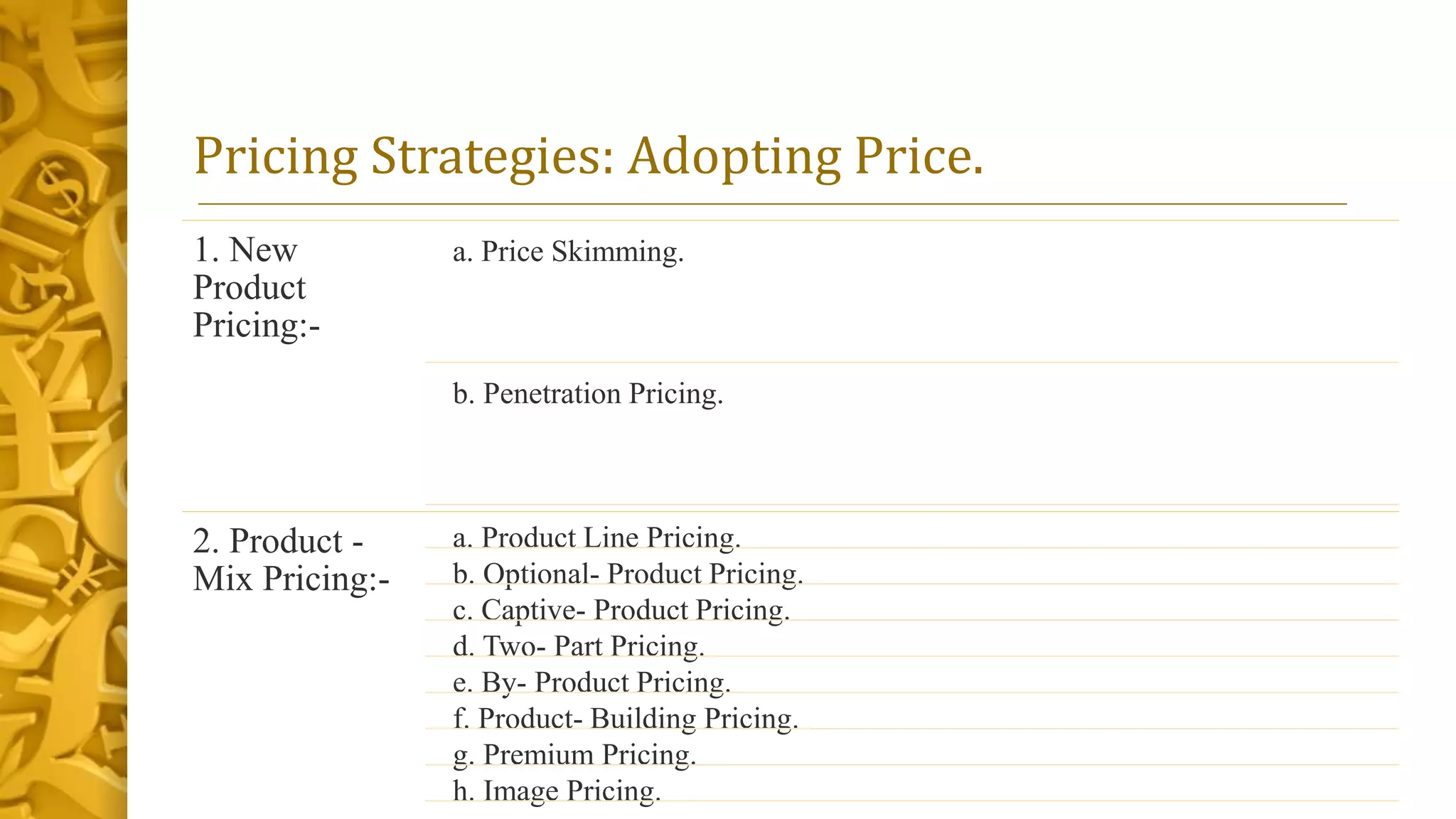Select 'By- Product Pricing' entry

[591, 682]
